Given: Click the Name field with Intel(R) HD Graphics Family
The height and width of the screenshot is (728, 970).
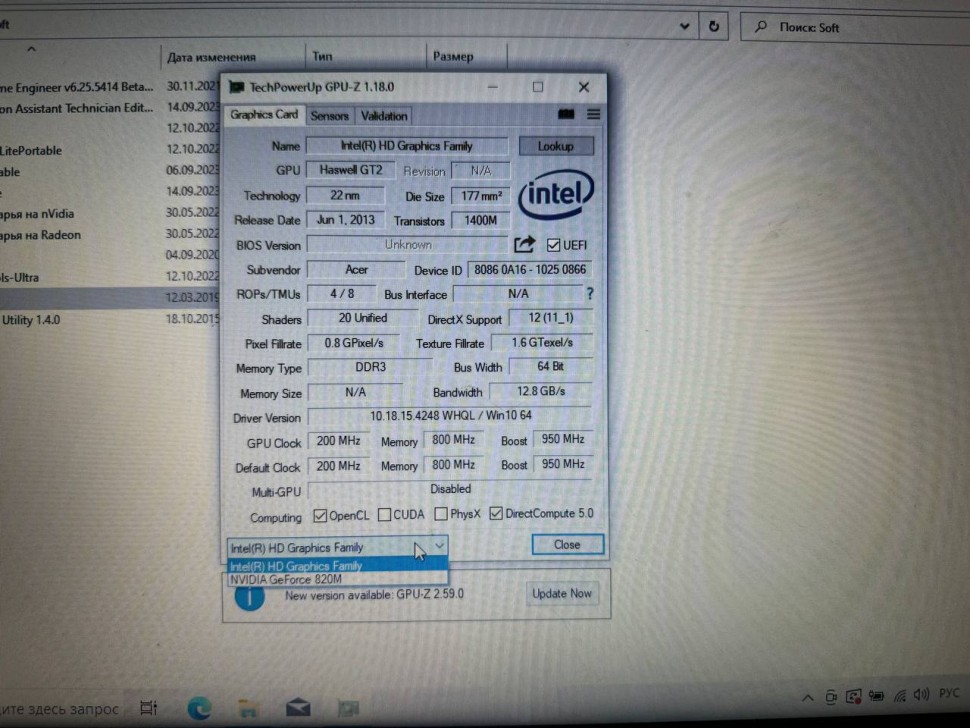Looking at the screenshot, I should click(407, 146).
